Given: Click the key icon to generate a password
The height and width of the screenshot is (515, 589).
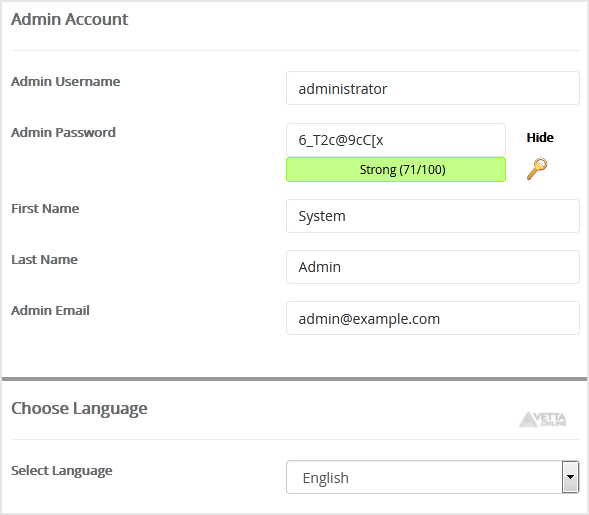Looking at the screenshot, I should coord(537,169).
